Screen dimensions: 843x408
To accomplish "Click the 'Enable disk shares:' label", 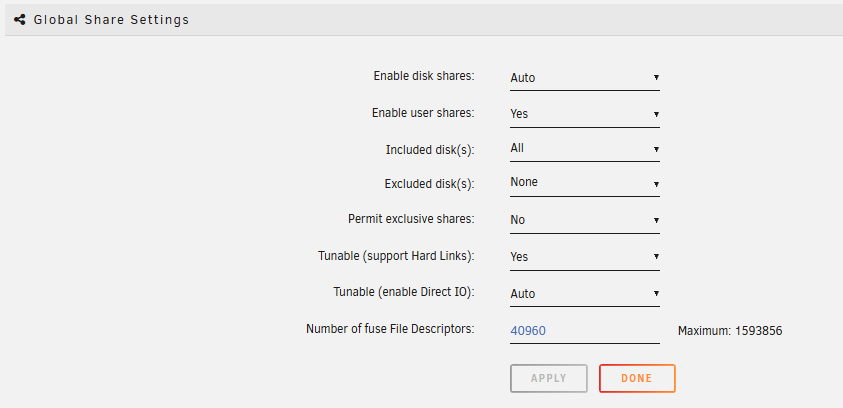I will [423, 76].
